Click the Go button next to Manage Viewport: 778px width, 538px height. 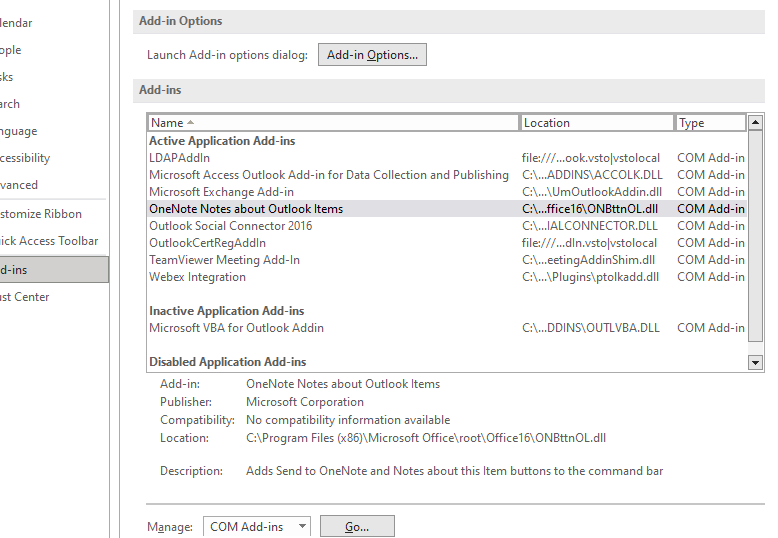pos(357,527)
